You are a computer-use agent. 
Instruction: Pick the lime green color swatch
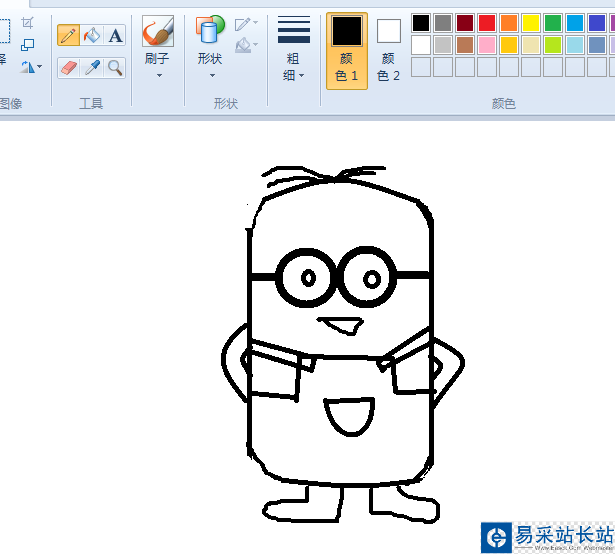click(553, 45)
